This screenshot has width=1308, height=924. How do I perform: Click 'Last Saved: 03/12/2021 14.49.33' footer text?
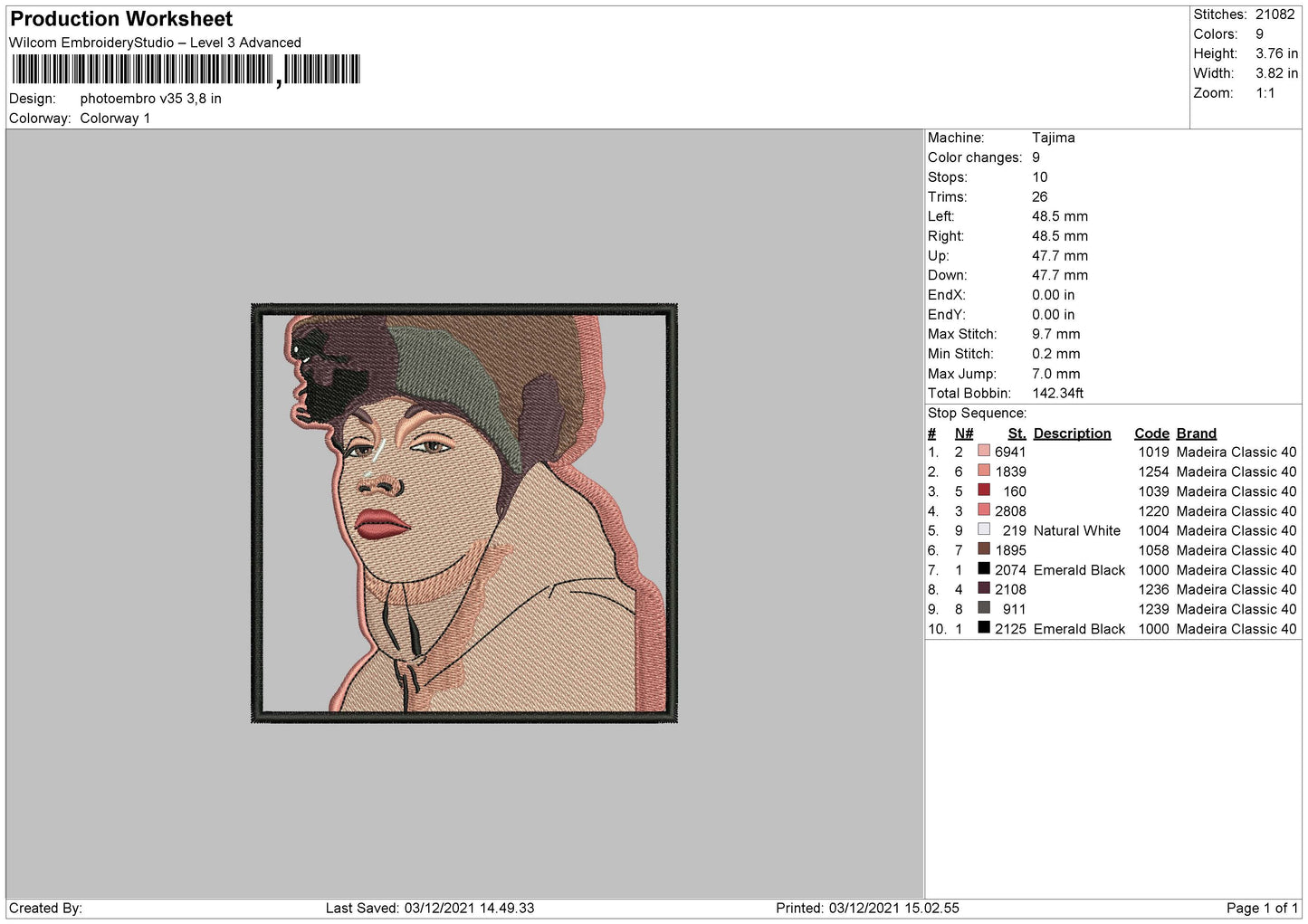(x=429, y=908)
